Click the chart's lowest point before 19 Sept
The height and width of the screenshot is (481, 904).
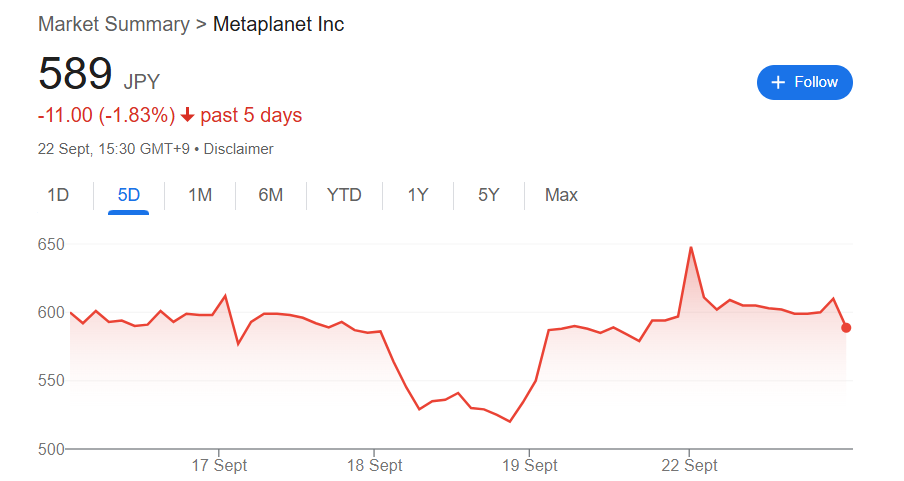click(x=510, y=422)
